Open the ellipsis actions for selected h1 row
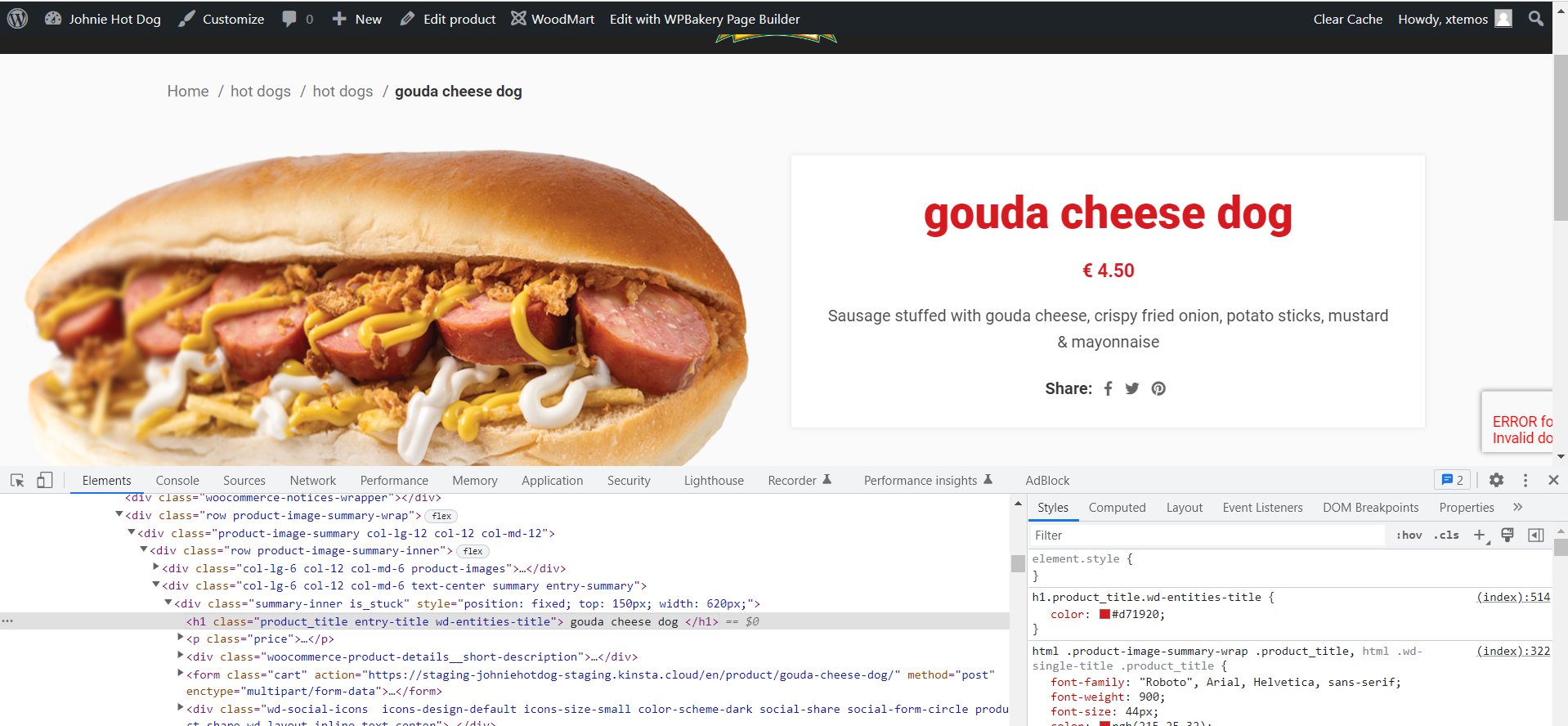The image size is (1568, 726). (7, 621)
